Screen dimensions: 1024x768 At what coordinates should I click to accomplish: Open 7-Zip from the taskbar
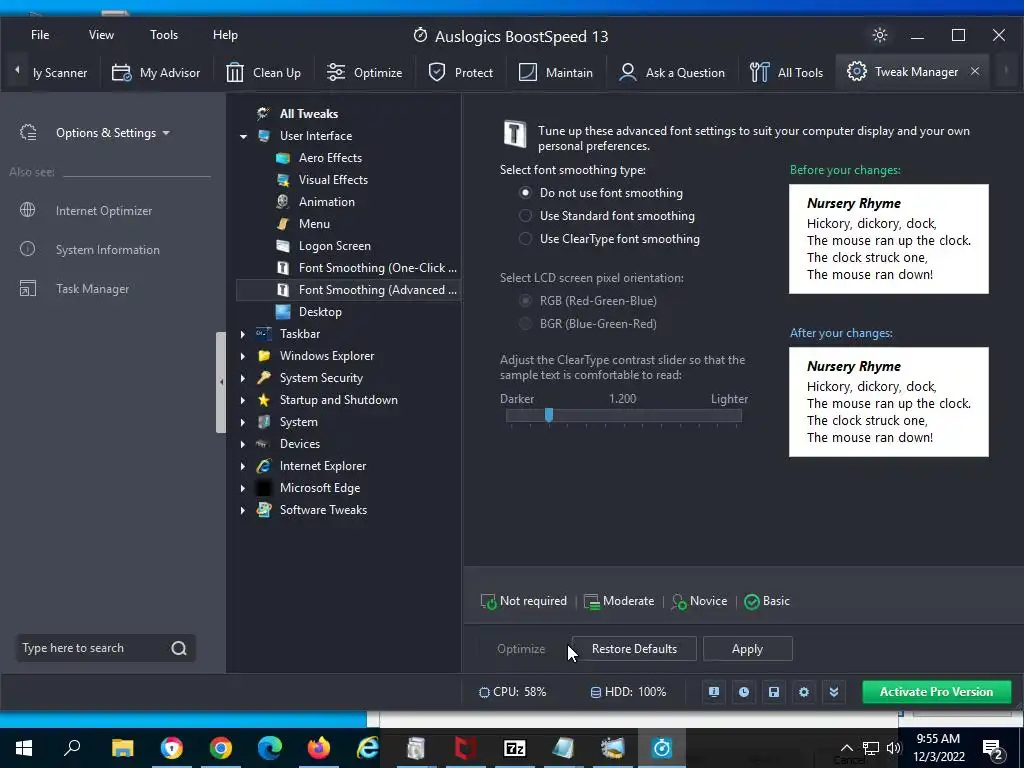pyautogui.click(x=515, y=748)
